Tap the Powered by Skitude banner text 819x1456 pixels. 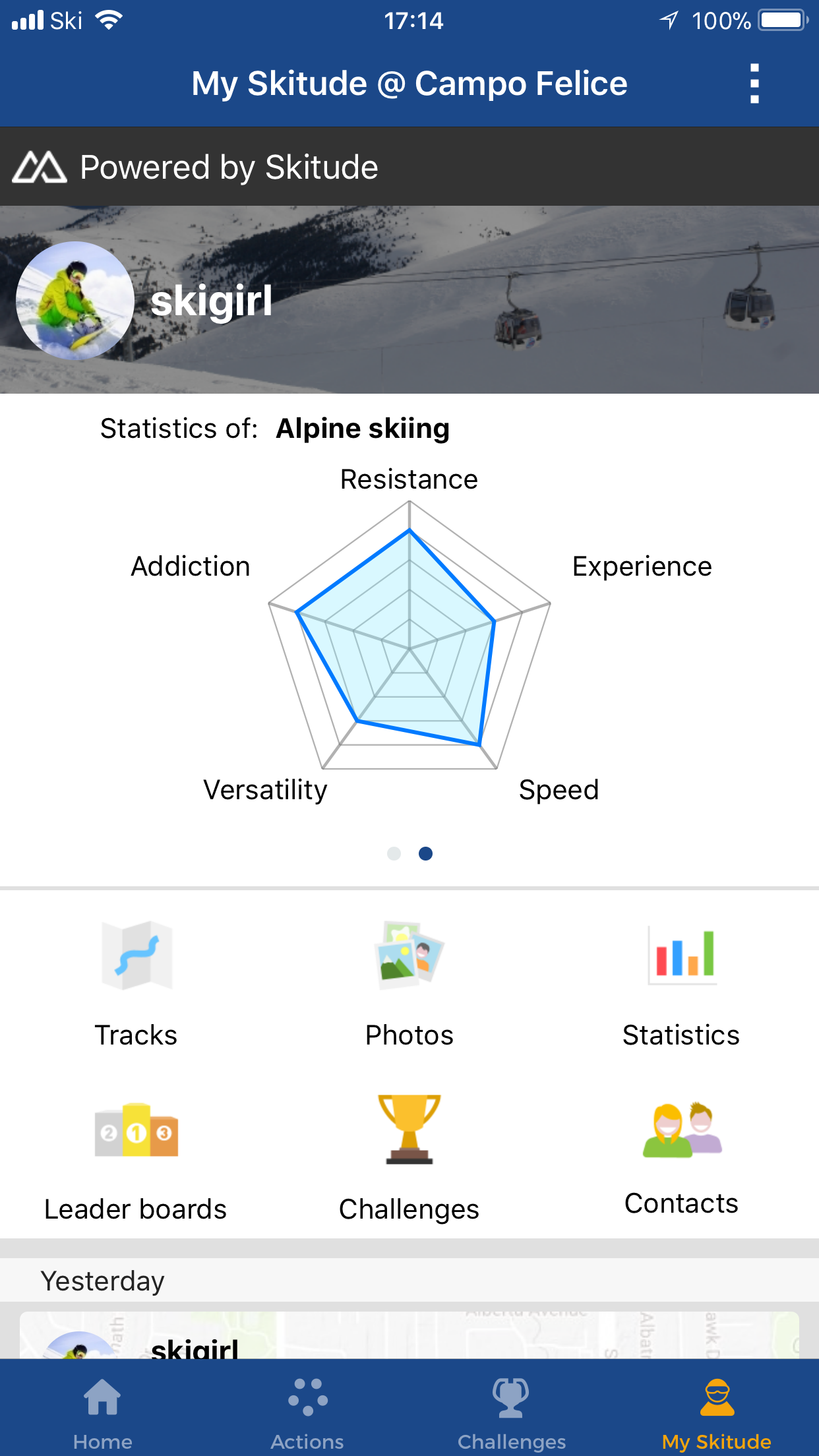coord(229,167)
